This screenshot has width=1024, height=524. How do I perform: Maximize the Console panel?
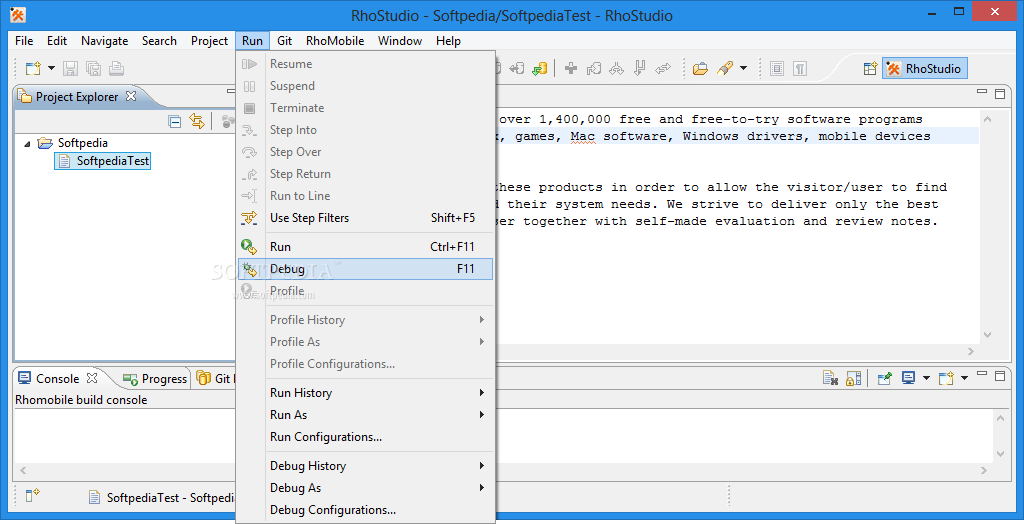point(1000,376)
